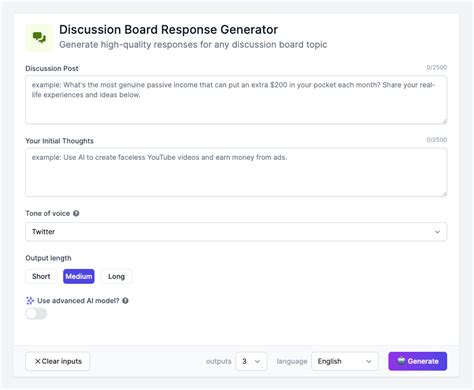The height and width of the screenshot is (390, 474).
Task: Click the Discussion Post resize handle
Action: click(444, 122)
